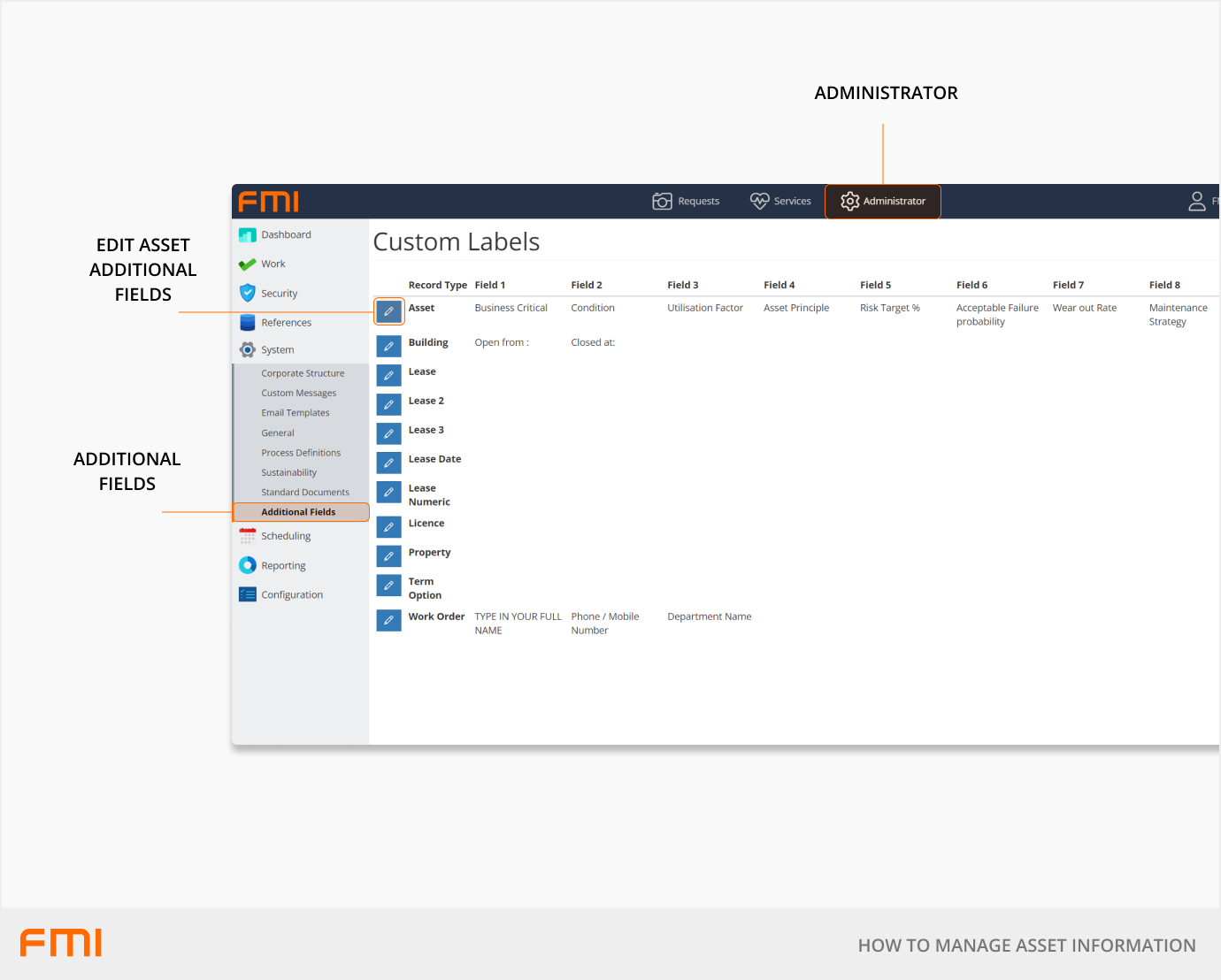The height and width of the screenshot is (980, 1221).
Task: Expand the Security menu in sidebar
Action: point(279,294)
